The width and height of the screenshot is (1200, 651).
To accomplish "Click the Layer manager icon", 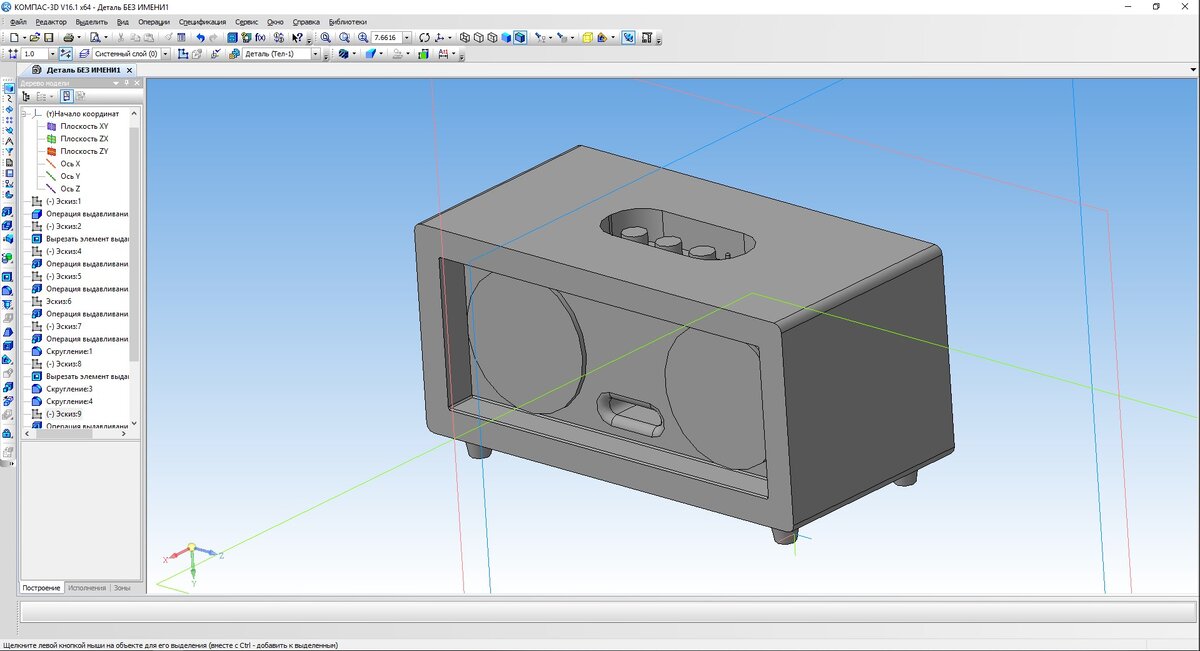I will click(x=83, y=53).
